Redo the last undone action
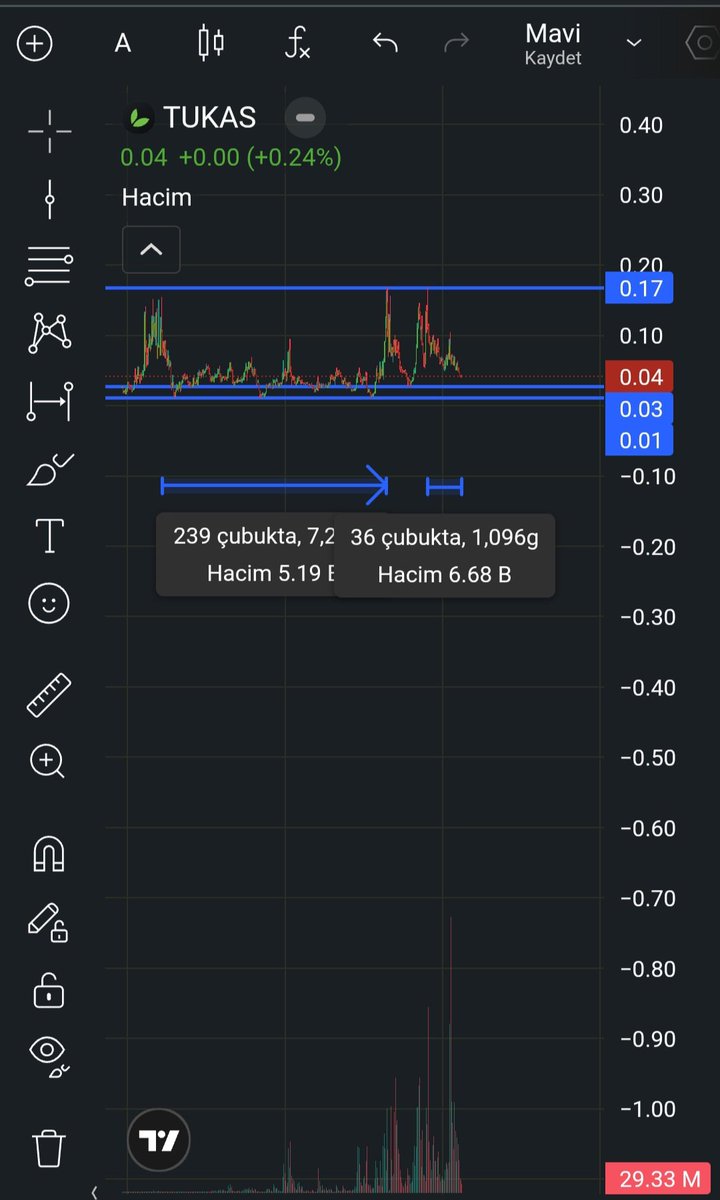720x1200 pixels. click(x=455, y=43)
